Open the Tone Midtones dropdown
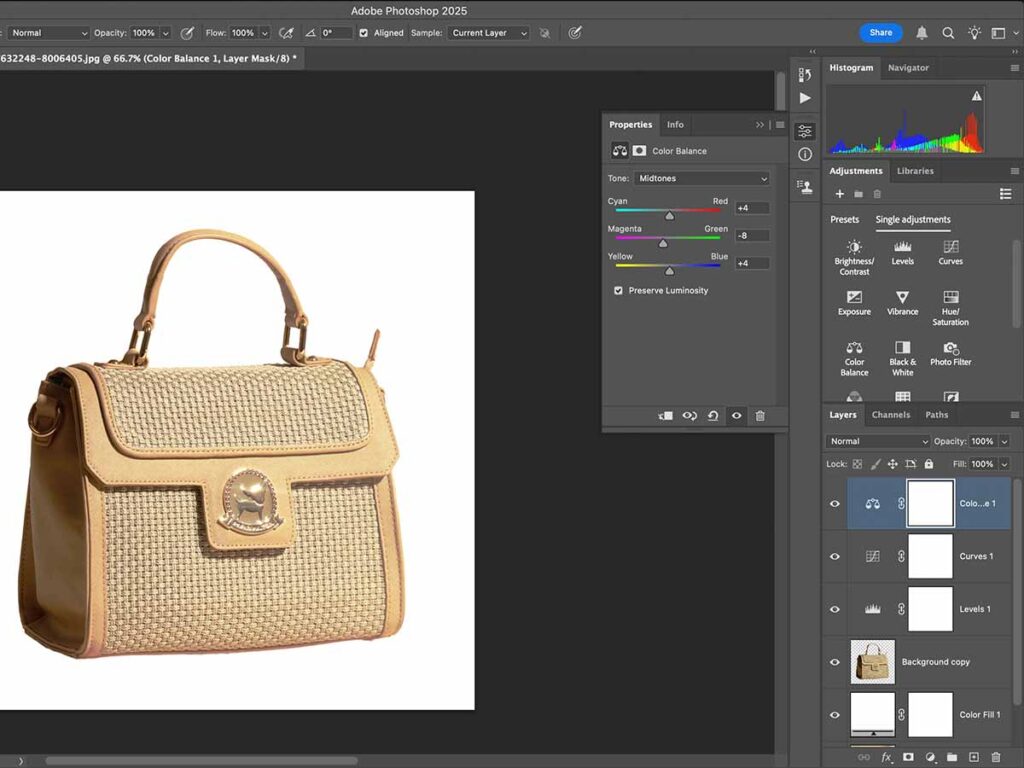 point(702,178)
